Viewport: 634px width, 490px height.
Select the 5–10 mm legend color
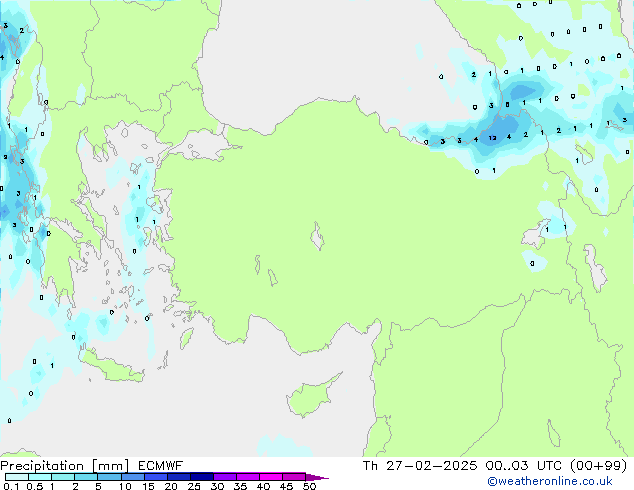pyautogui.click(x=109, y=477)
